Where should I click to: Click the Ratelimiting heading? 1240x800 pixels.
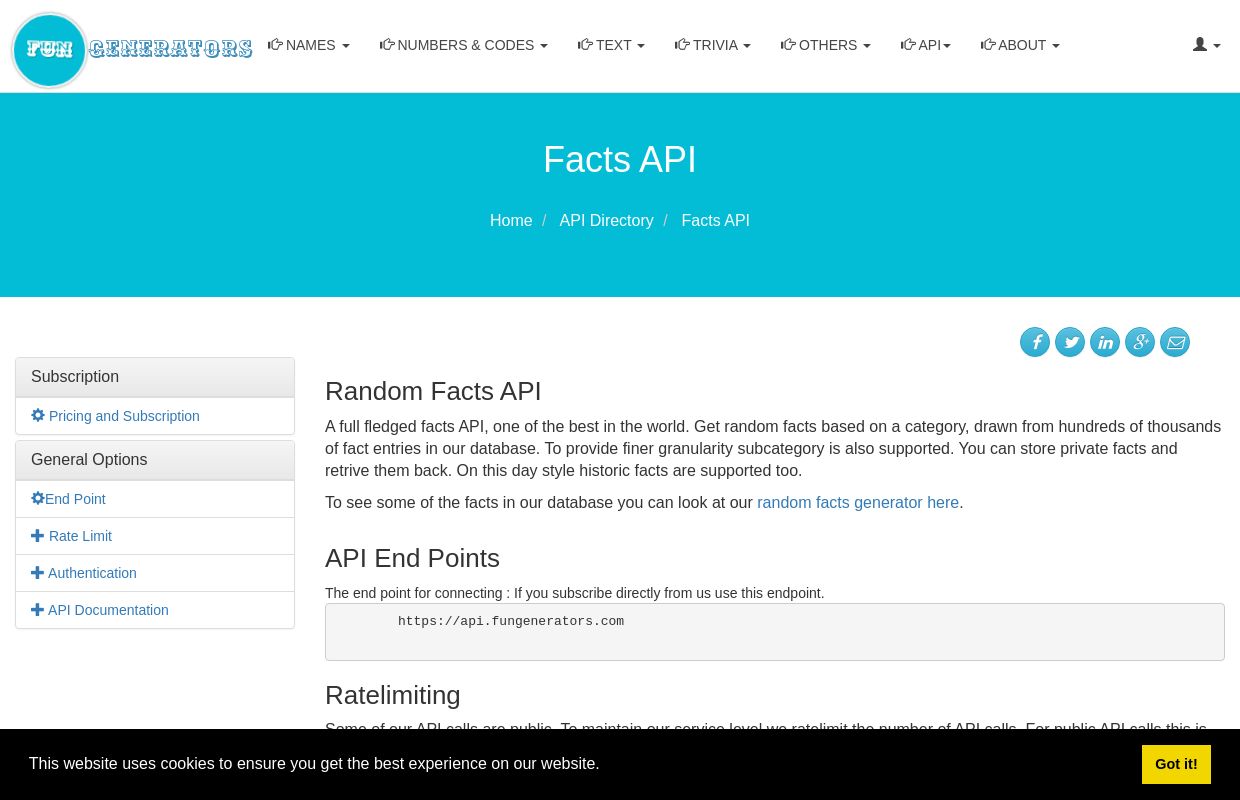click(x=393, y=695)
